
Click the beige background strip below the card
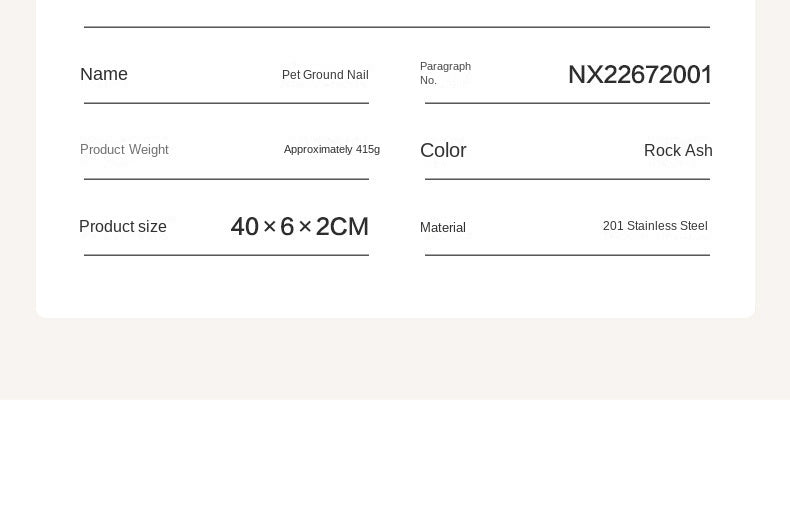coord(395,360)
